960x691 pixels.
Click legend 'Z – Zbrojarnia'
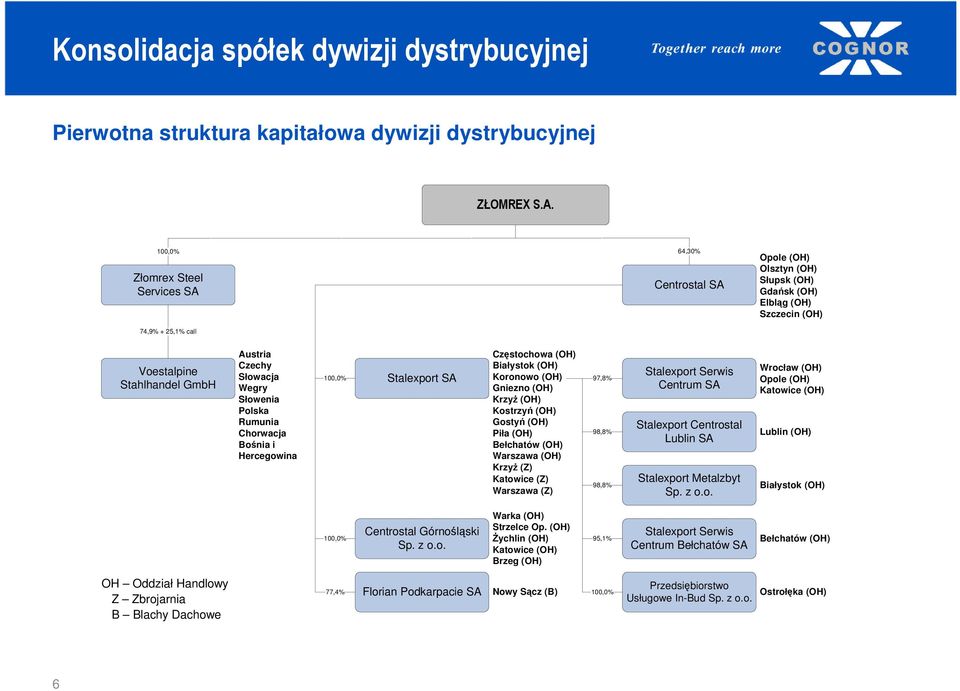point(148,599)
